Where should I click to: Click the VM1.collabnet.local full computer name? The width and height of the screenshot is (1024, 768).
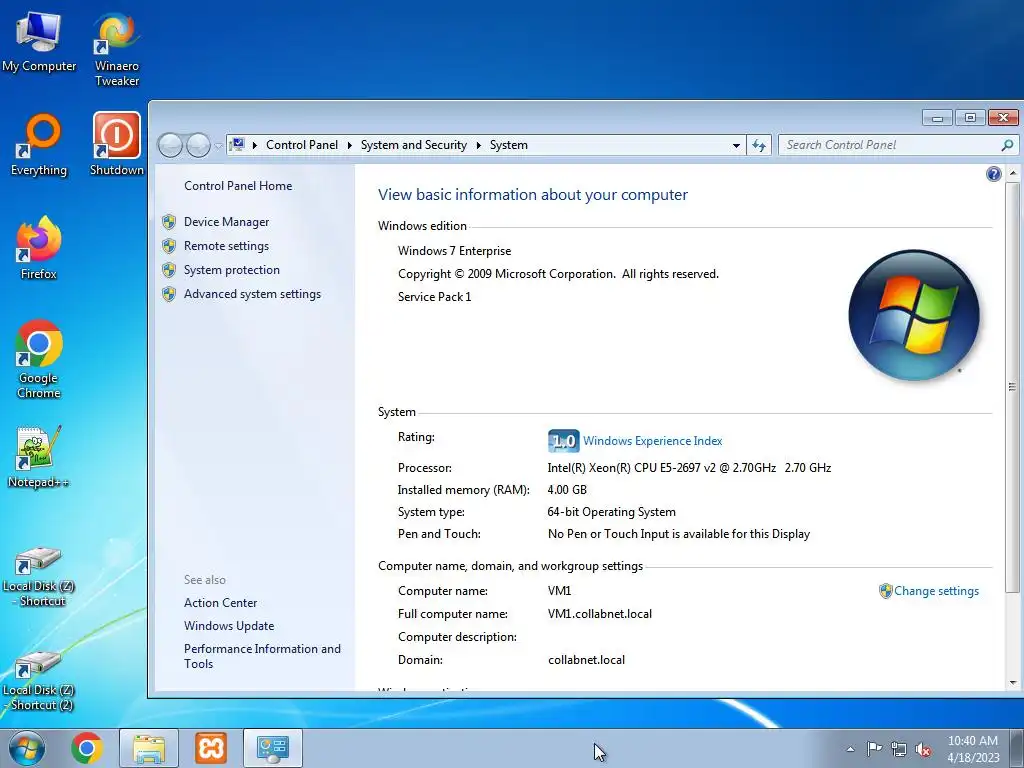click(x=600, y=614)
